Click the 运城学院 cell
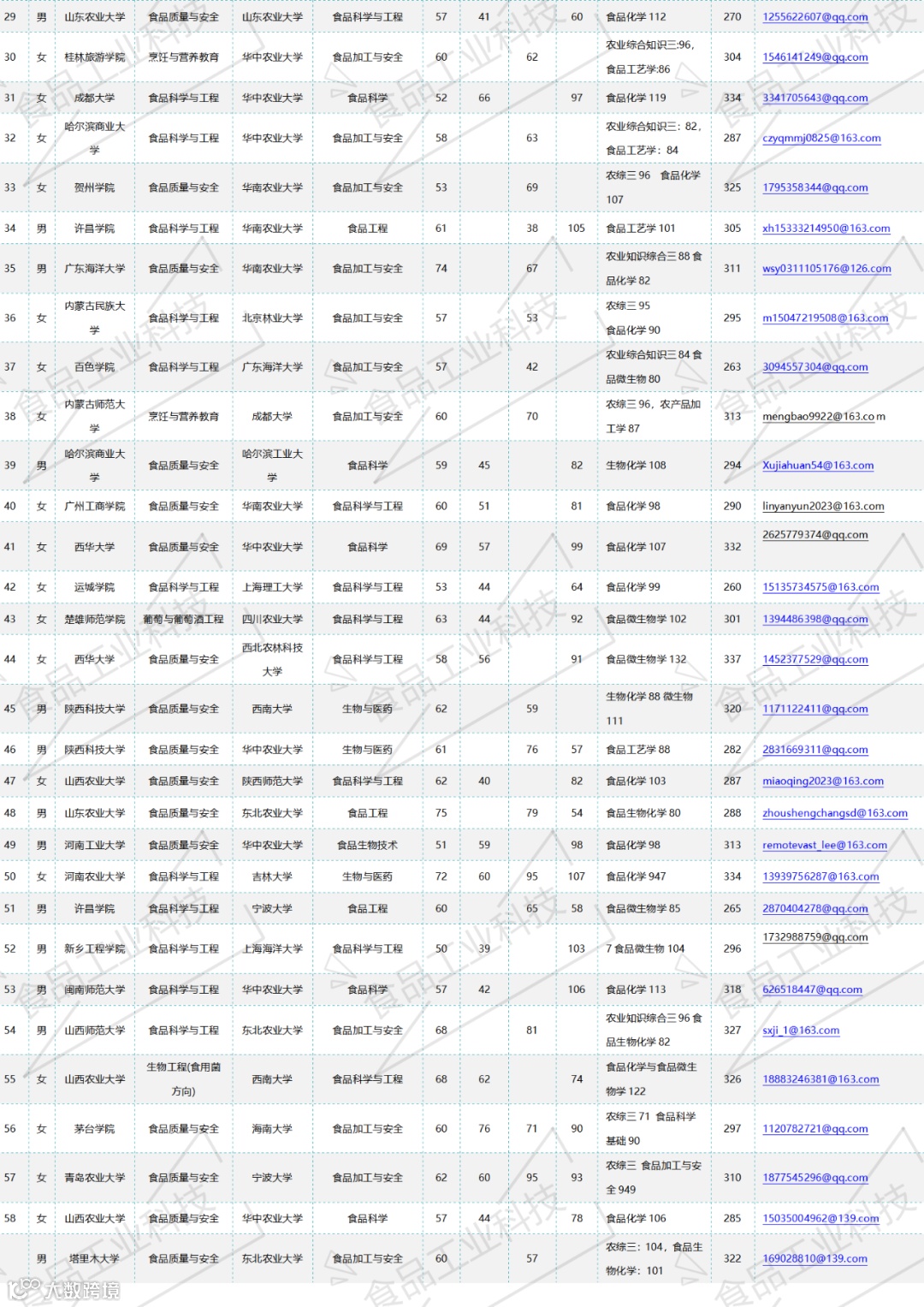The width and height of the screenshot is (924, 1307). (x=94, y=587)
